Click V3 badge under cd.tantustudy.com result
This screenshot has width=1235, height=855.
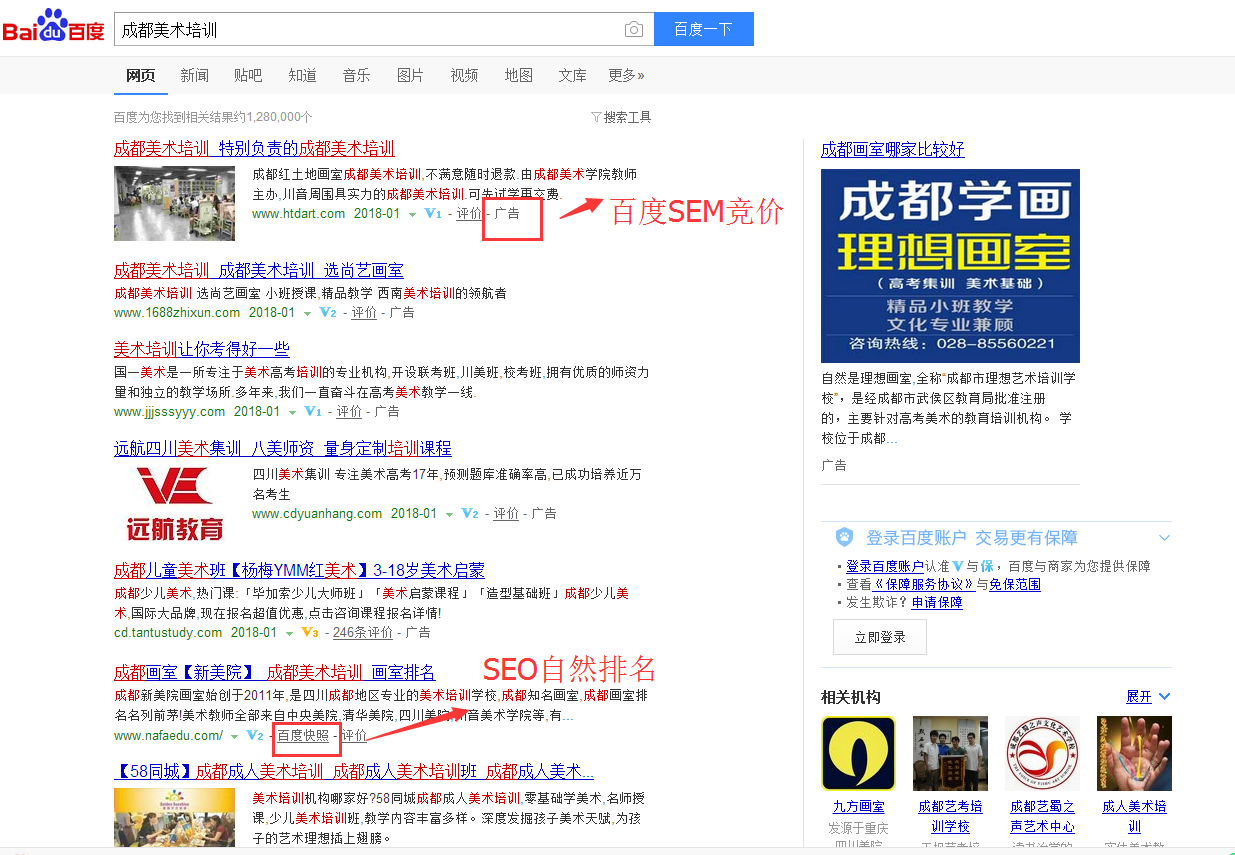pos(310,633)
